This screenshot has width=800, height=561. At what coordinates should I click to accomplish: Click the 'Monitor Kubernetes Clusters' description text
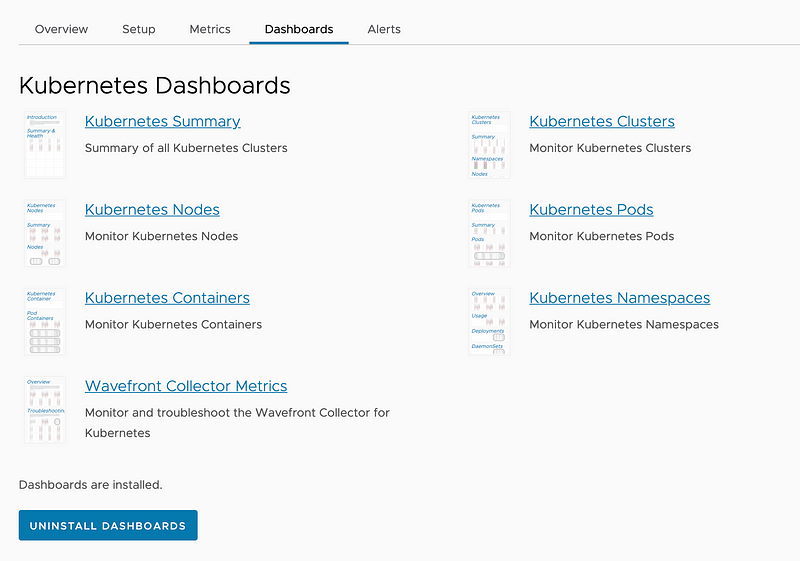[610, 148]
